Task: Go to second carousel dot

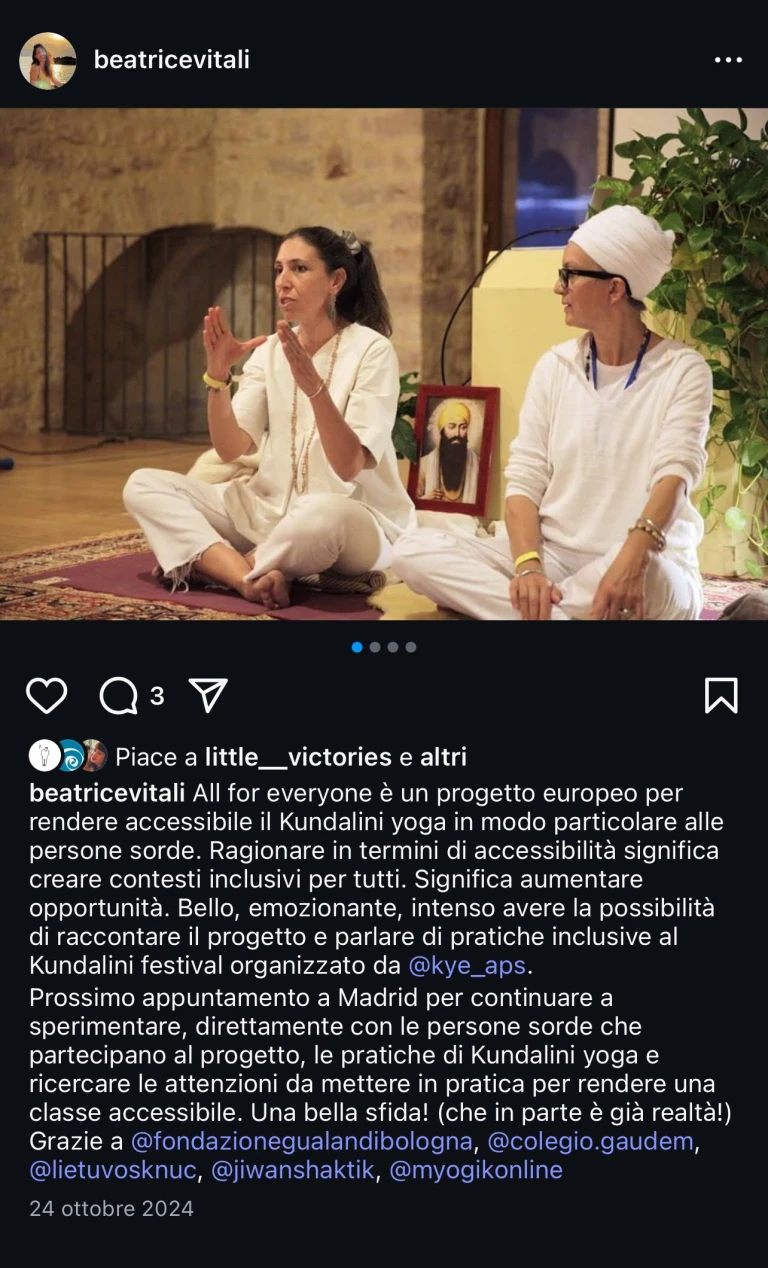Action: click(375, 647)
